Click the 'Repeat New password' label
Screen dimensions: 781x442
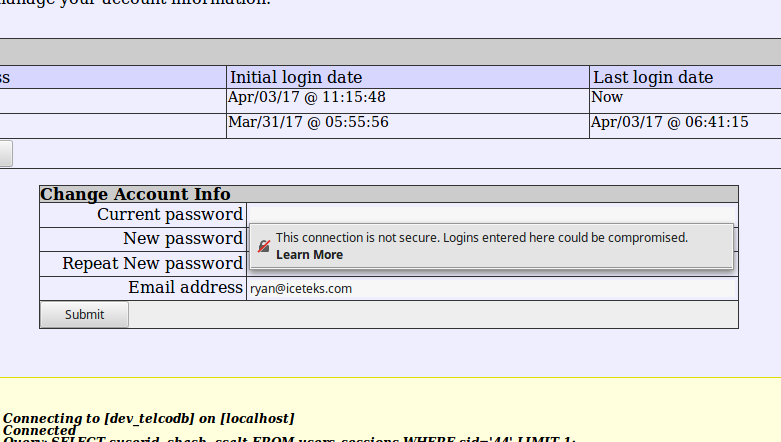click(152, 263)
